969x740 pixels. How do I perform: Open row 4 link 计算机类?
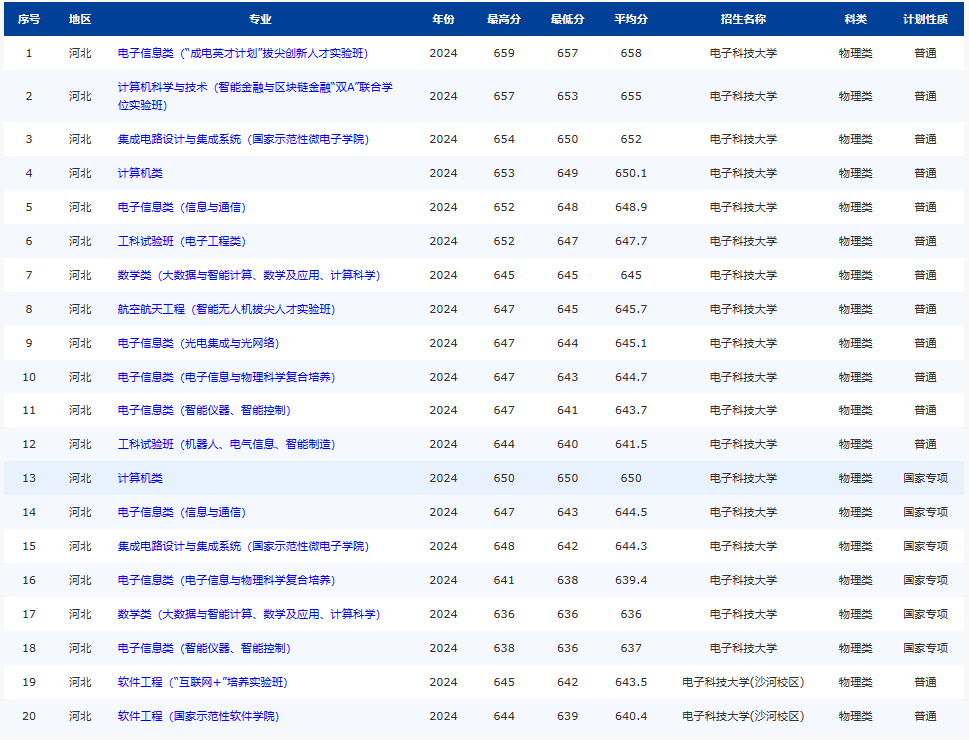[x=140, y=173]
